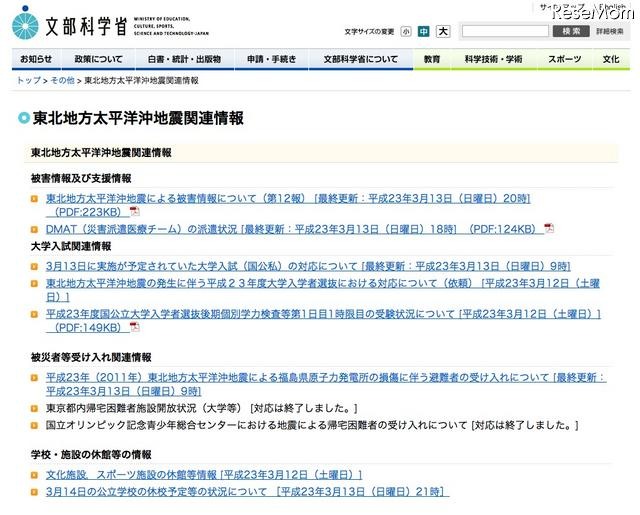Click PDF icon next to (PDF:223KB)

click(x=135, y=212)
